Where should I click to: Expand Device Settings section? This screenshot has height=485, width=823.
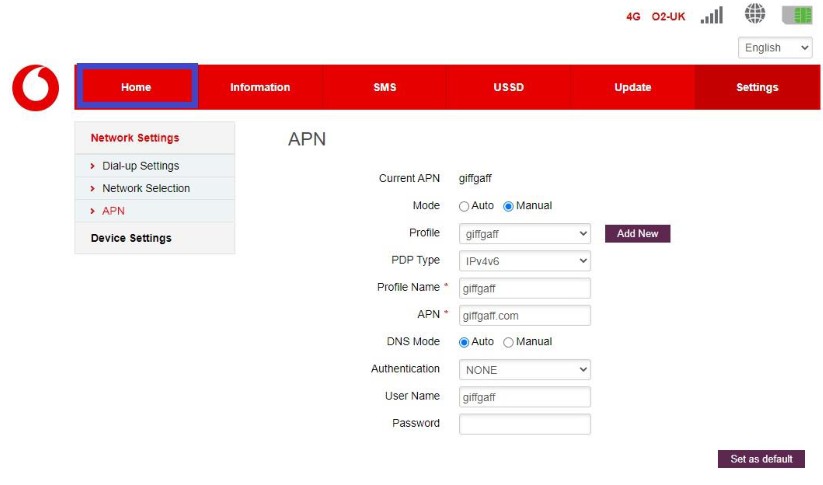(131, 238)
